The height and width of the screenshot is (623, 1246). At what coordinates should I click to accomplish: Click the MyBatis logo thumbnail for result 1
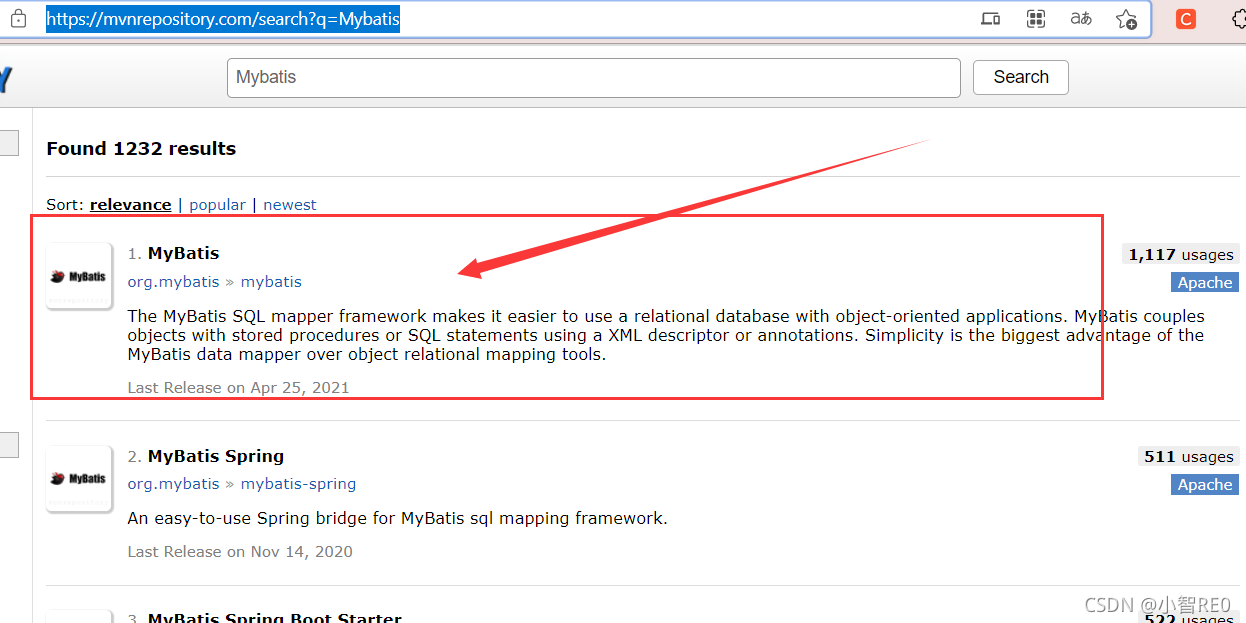(79, 276)
